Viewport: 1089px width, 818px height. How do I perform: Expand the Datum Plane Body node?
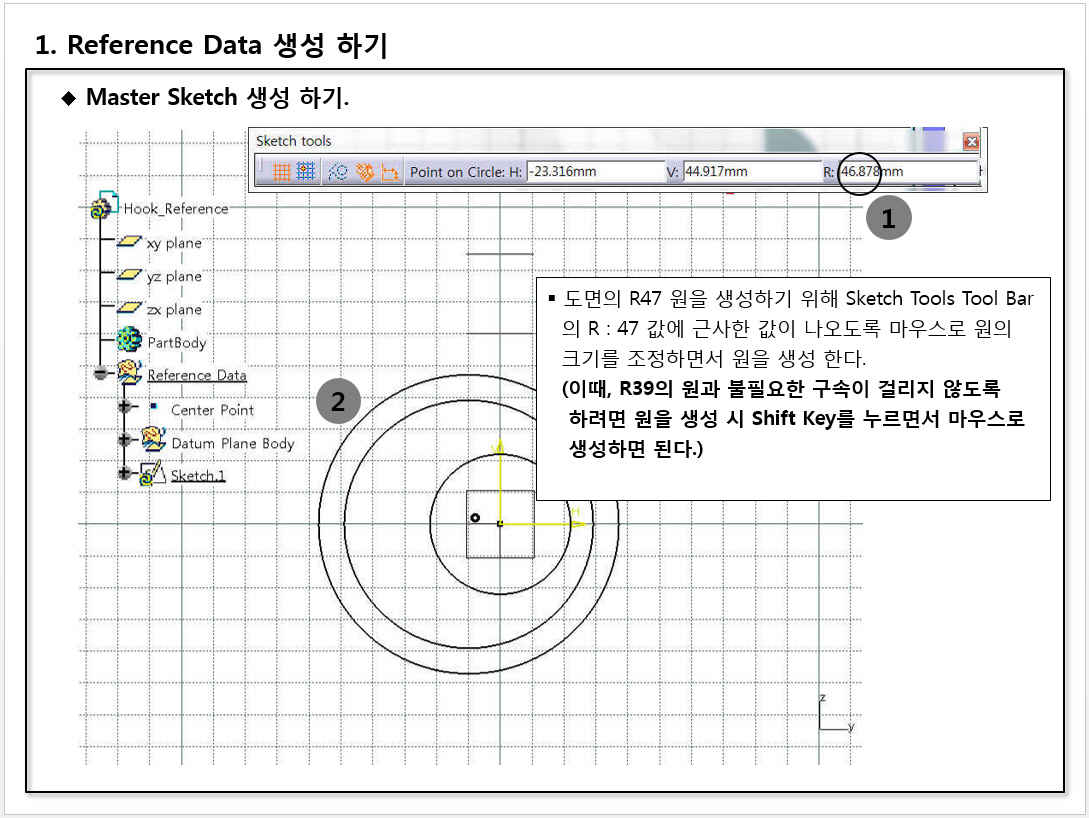[125, 441]
